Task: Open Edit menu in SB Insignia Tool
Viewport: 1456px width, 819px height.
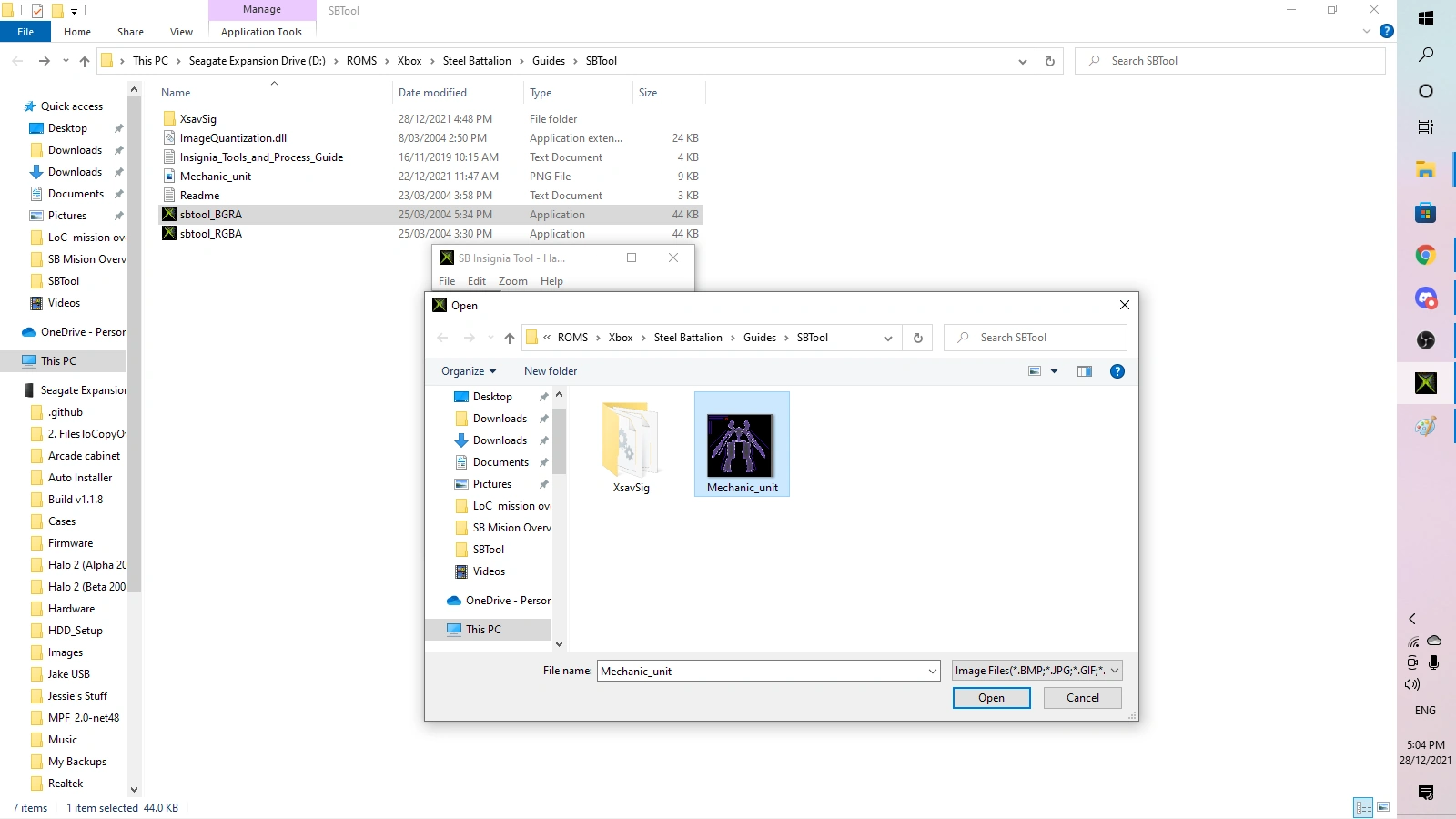Action: (x=477, y=281)
